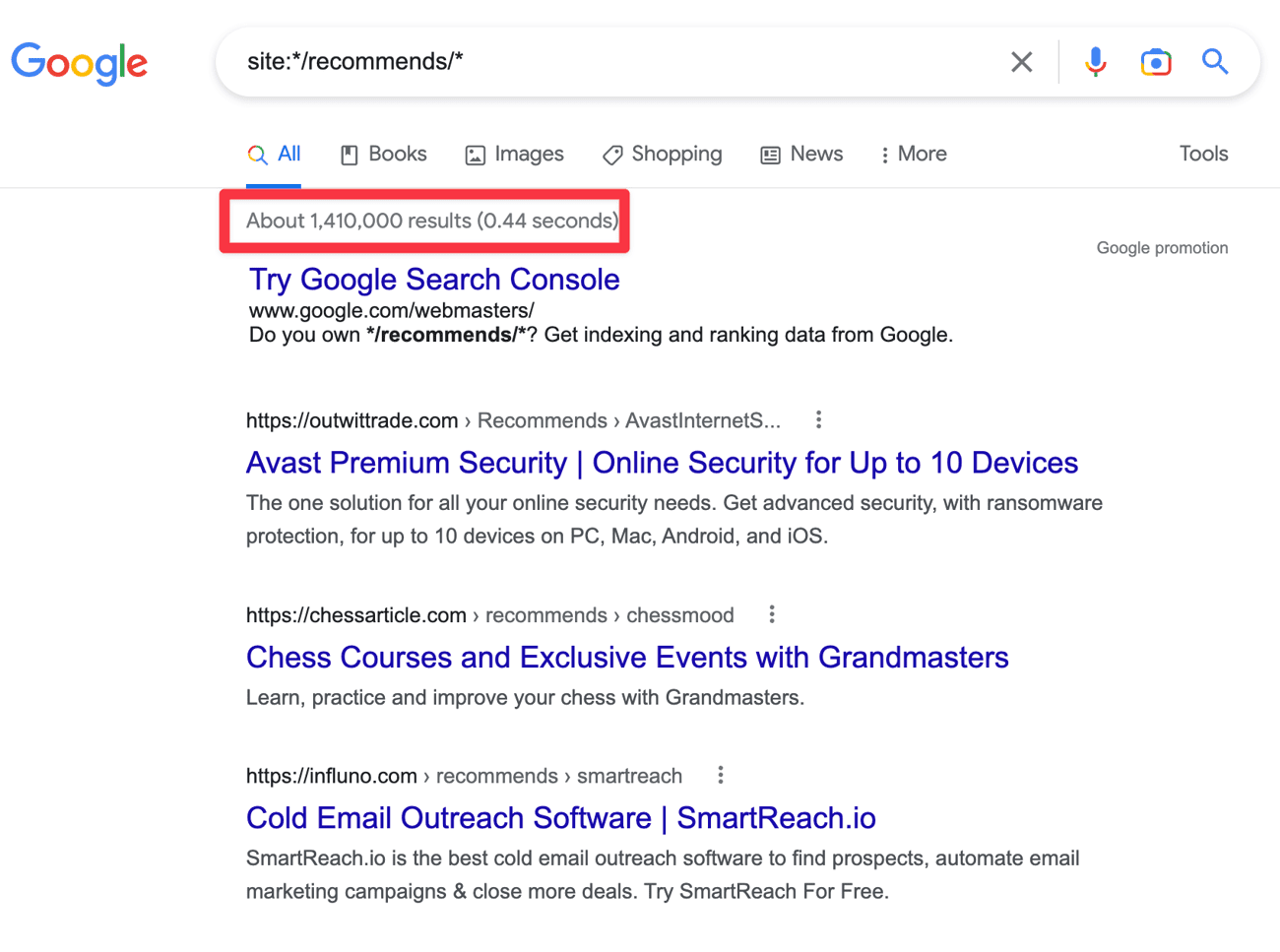Expand the More search filters menu
Screen dimensions: 1280x952
click(913, 155)
